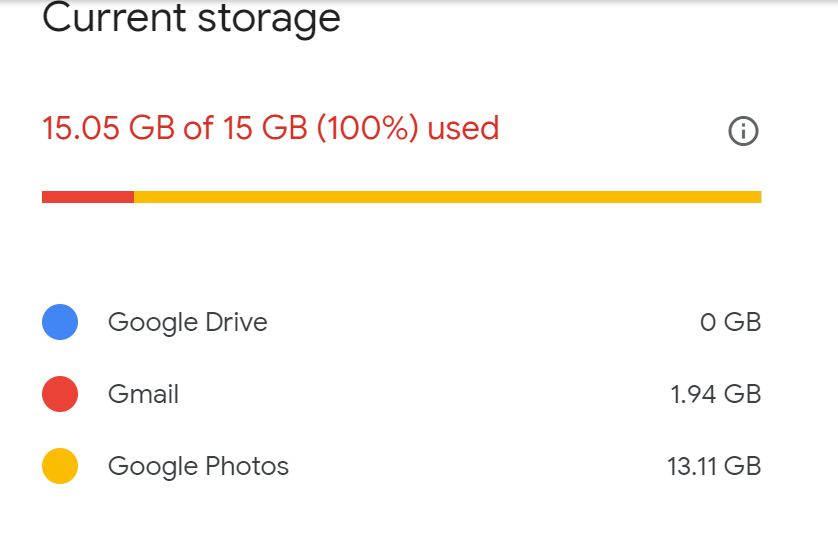Viewport: 838px width, 539px height.
Task: Click the word Drive in the legend
Action: [236, 322]
